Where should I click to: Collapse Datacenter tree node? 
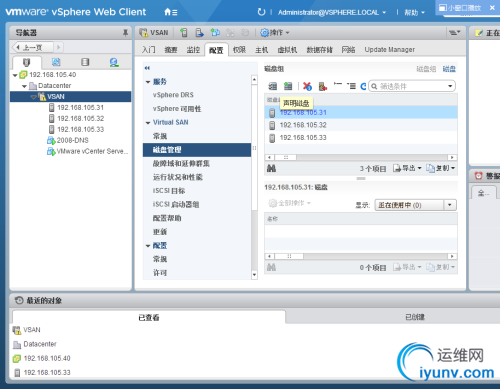pyautogui.click(x=24, y=86)
